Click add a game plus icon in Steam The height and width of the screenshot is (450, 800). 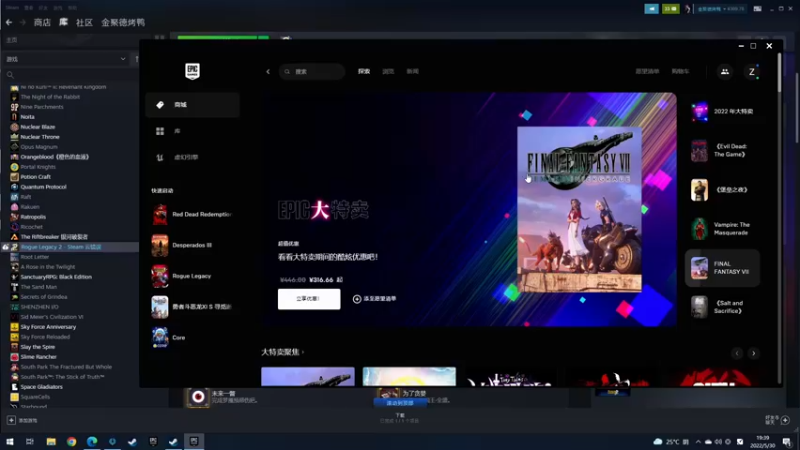11,420
